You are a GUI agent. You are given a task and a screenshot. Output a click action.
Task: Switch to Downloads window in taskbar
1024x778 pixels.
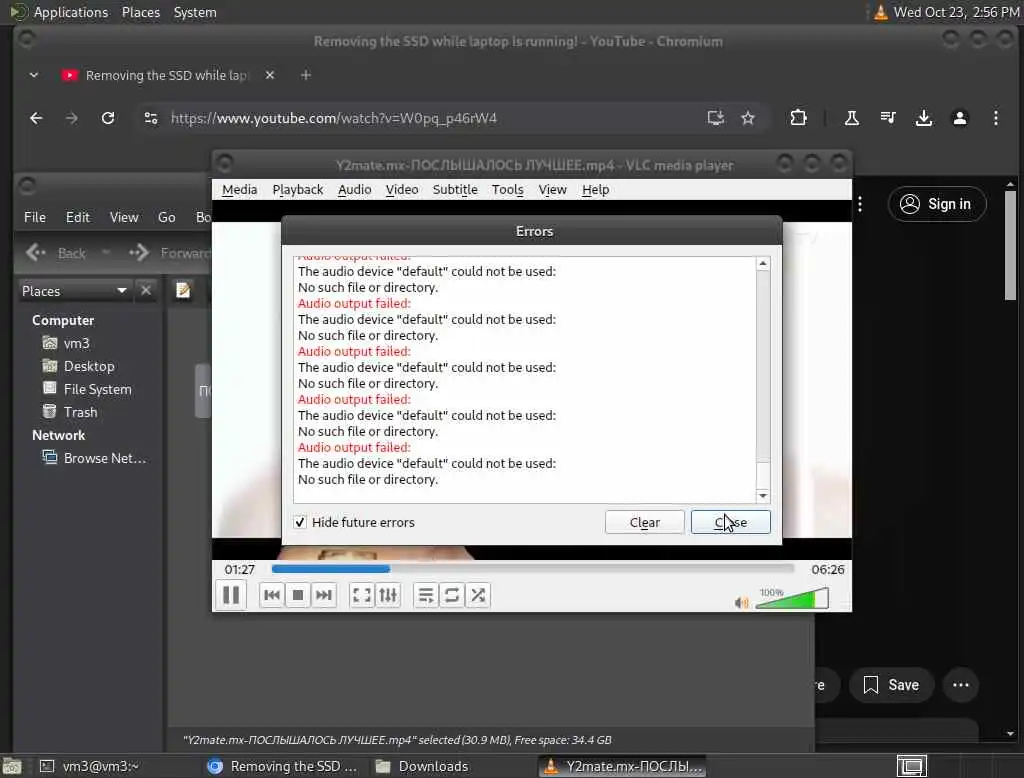point(423,766)
